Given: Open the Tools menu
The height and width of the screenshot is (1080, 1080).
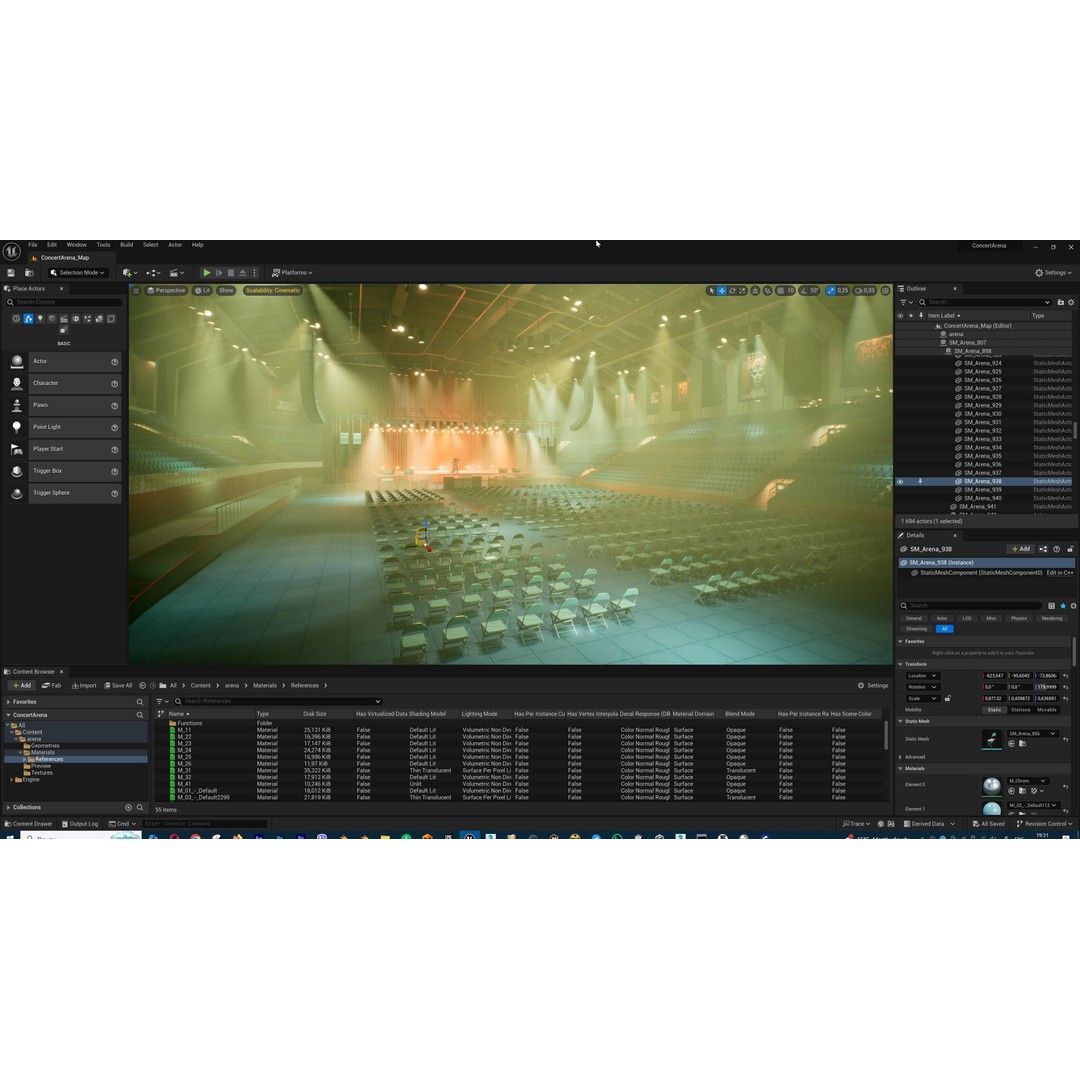Looking at the screenshot, I should tap(103, 245).
